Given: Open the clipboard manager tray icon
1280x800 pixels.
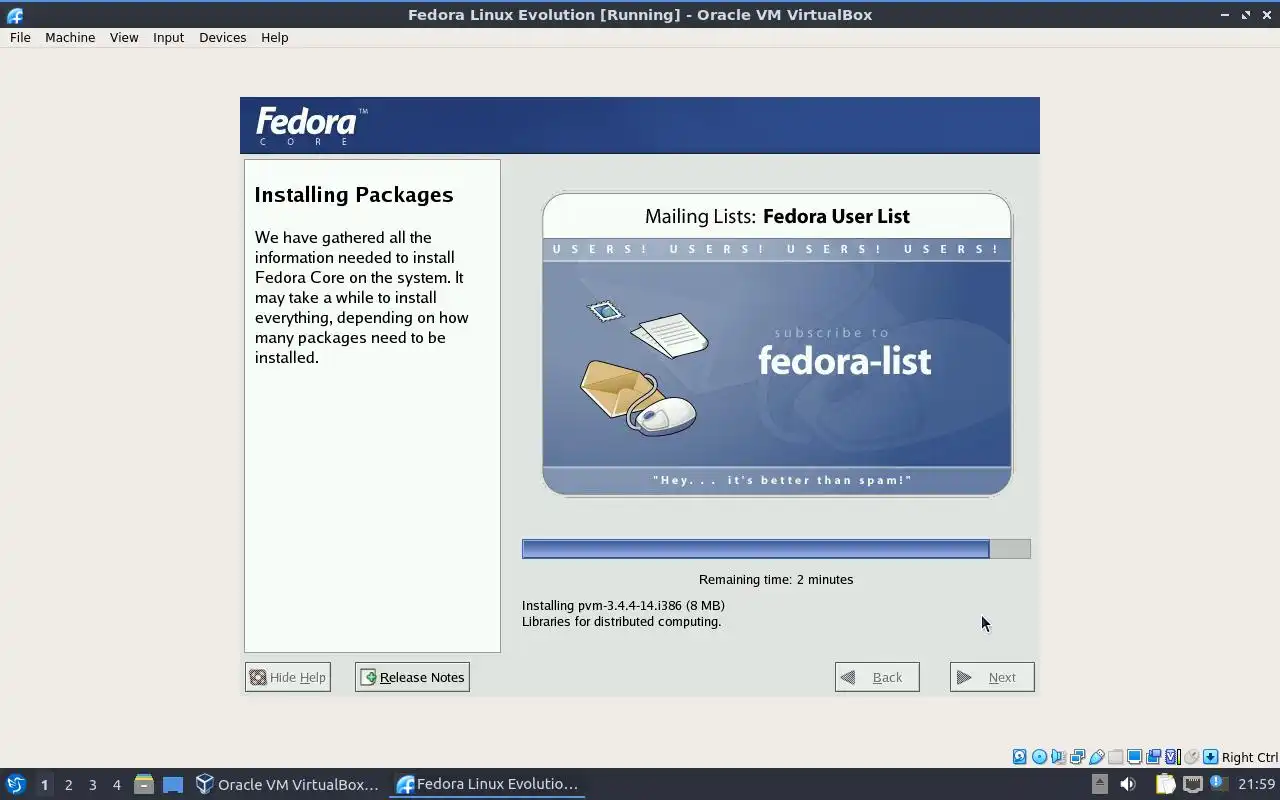Looking at the screenshot, I should tap(1165, 784).
